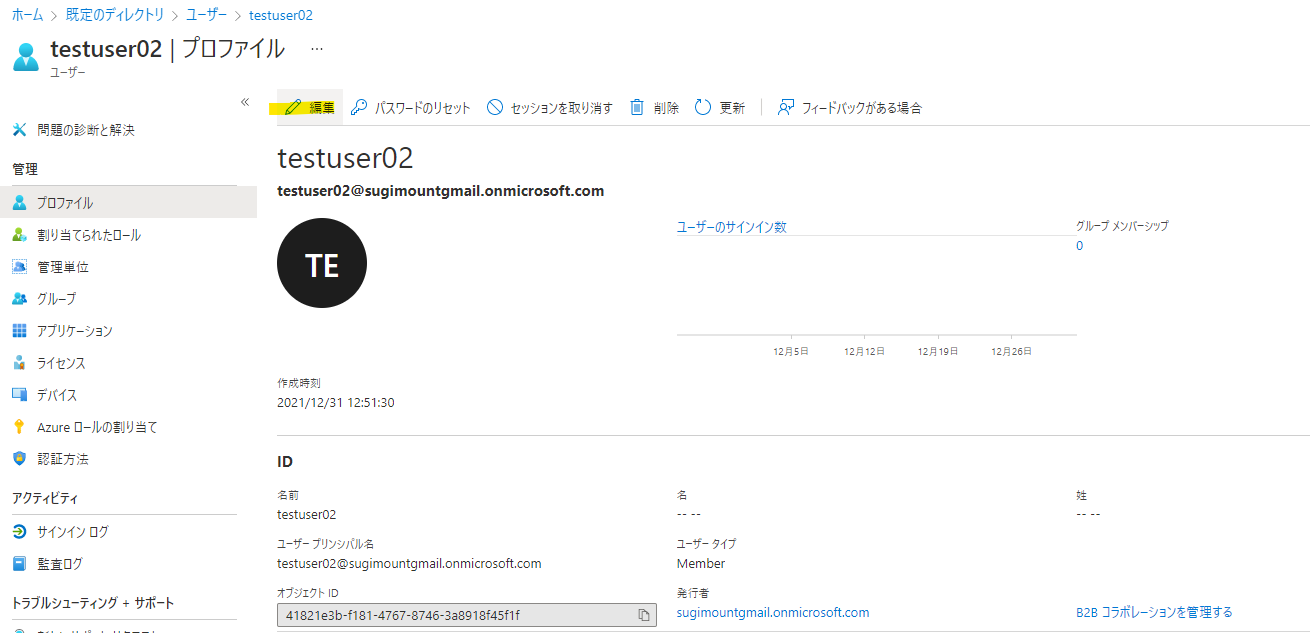Click the 削除 trash icon to delete user
The height and width of the screenshot is (633, 1310).
click(x=635, y=107)
